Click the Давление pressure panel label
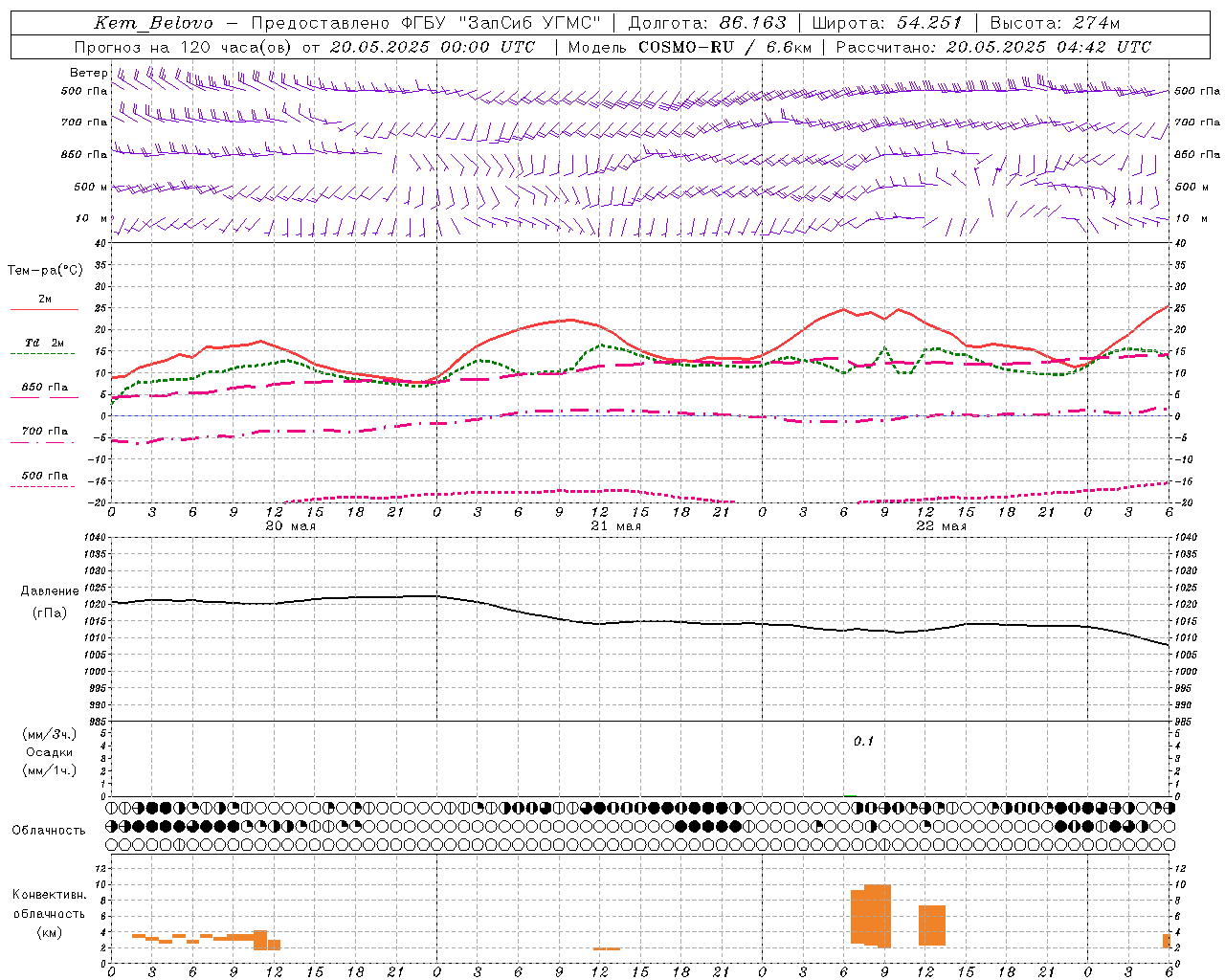 pos(50,591)
